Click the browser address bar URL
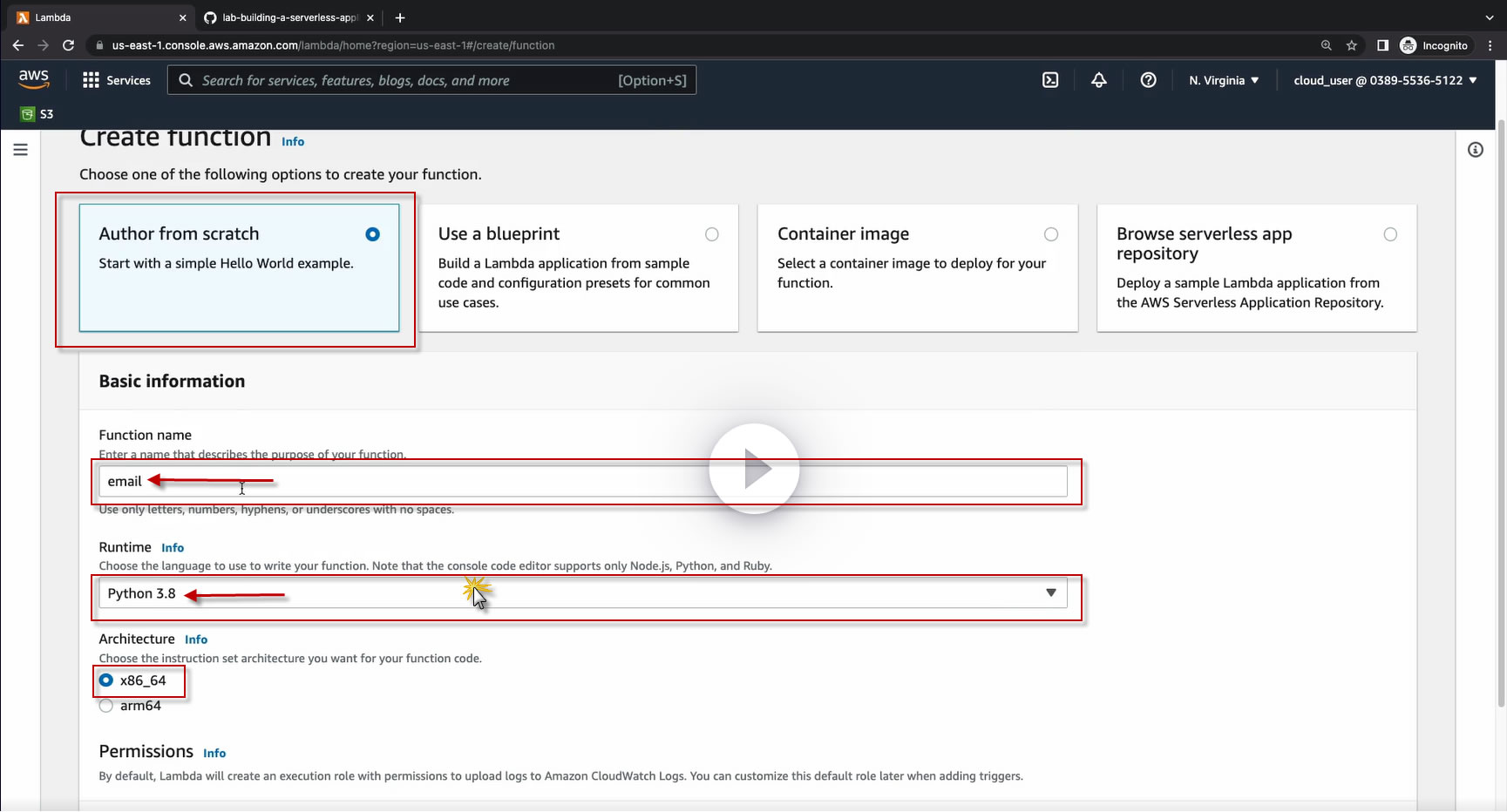Viewport: 1507px width, 812px height. pyautogui.click(x=333, y=45)
